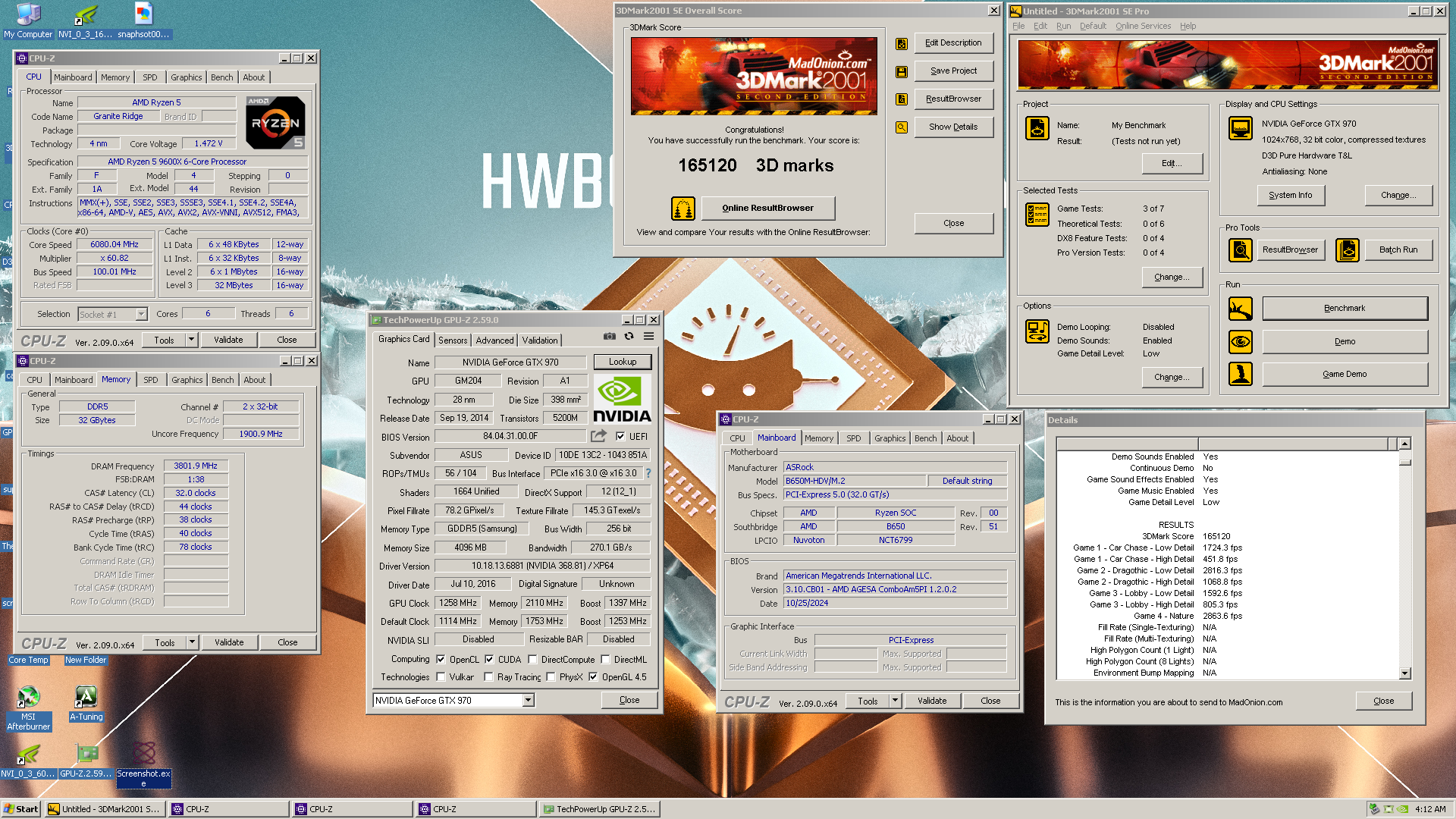
Task: Toggle PhysX checkbox in GPU-Z
Action: pyautogui.click(x=551, y=677)
